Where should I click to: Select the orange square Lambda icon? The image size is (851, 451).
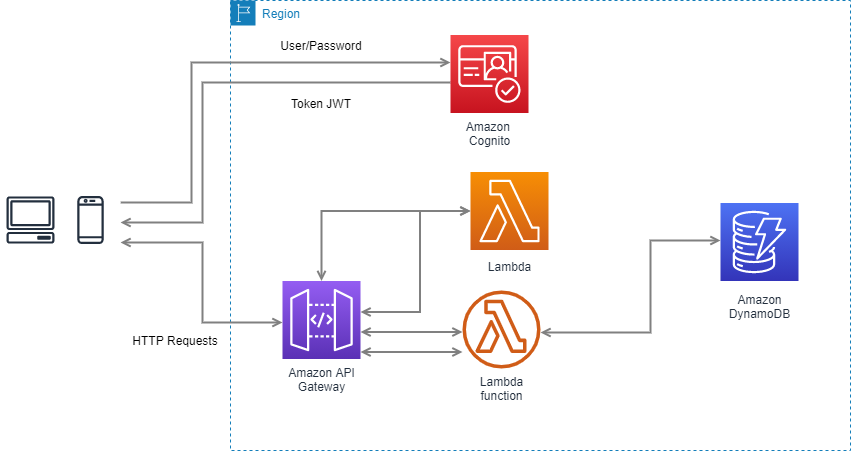pyautogui.click(x=509, y=211)
